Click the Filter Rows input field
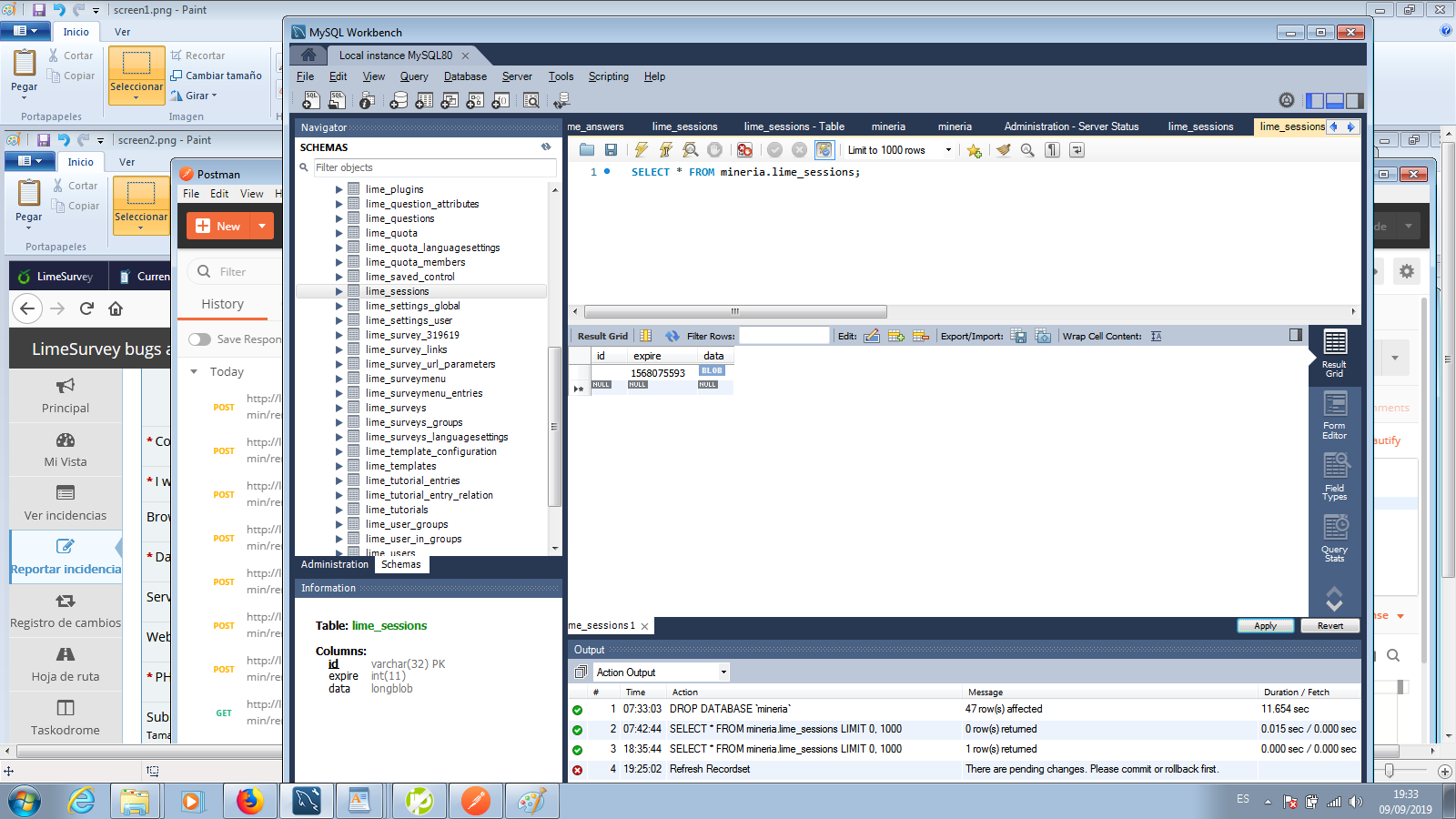The height and width of the screenshot is (819, 1456). pos(784,336)
